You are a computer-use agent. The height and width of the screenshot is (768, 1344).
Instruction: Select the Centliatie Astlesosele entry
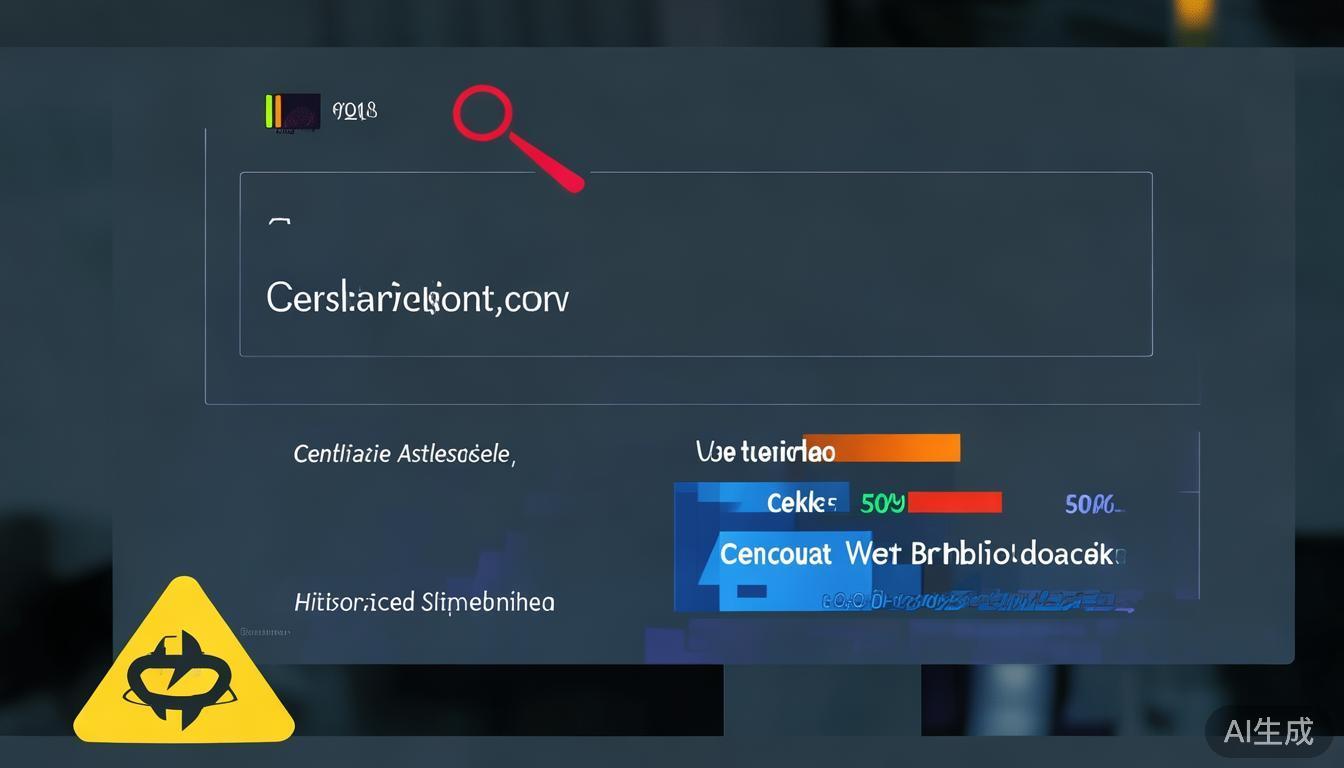(x=404, y=455)
